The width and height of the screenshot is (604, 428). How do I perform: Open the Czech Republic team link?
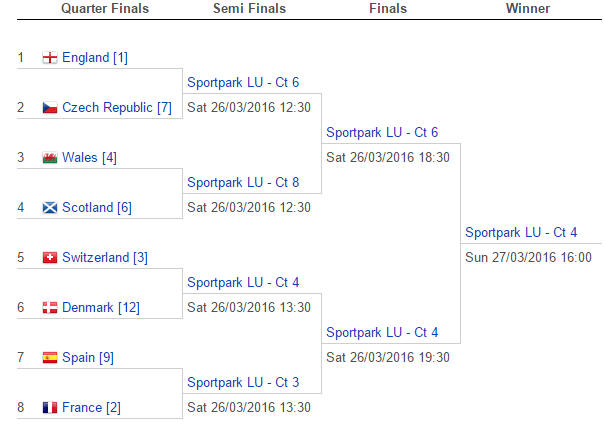pos(107,108)
